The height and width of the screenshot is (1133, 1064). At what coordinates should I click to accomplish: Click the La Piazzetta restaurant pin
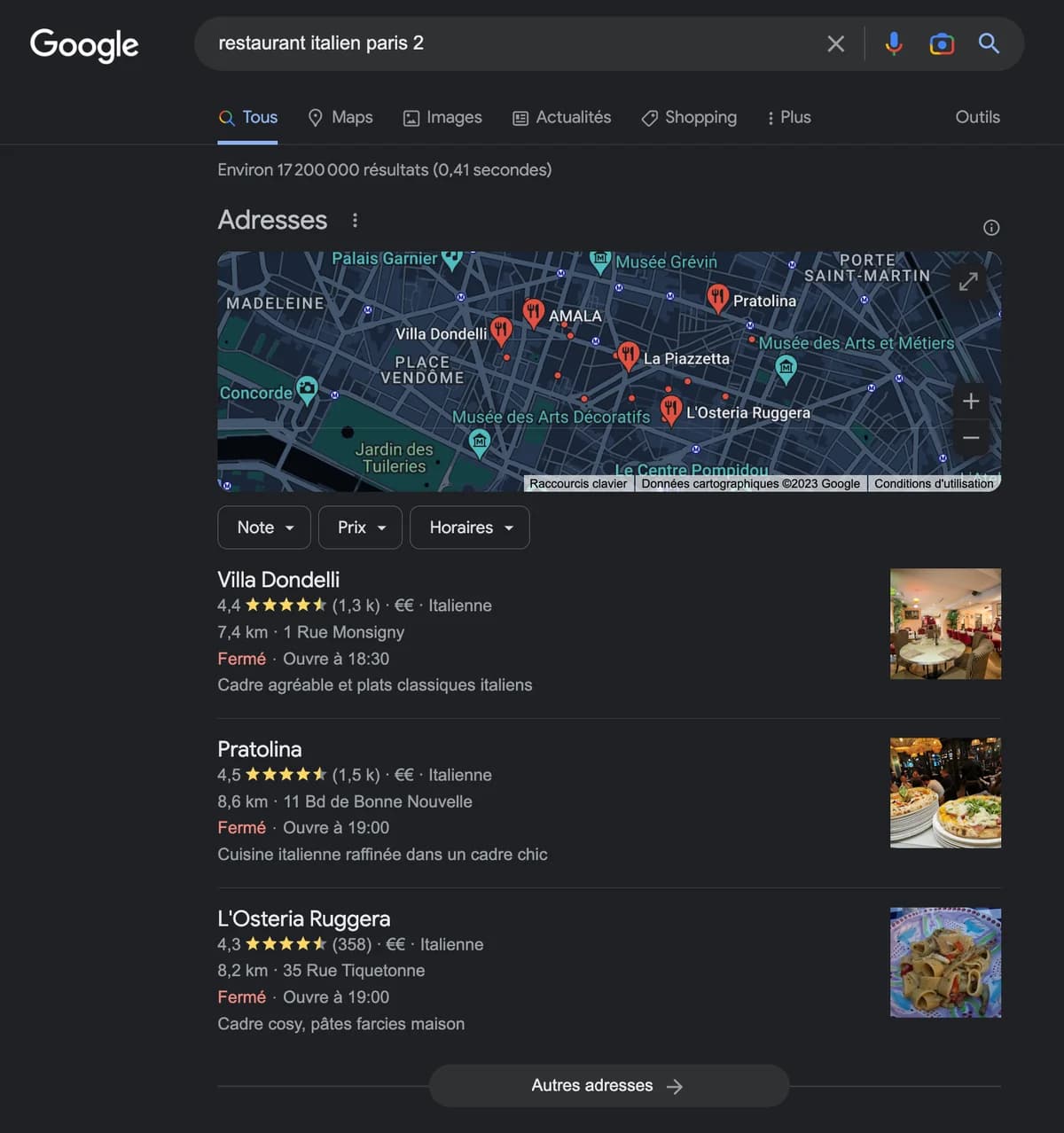point(628,356)
